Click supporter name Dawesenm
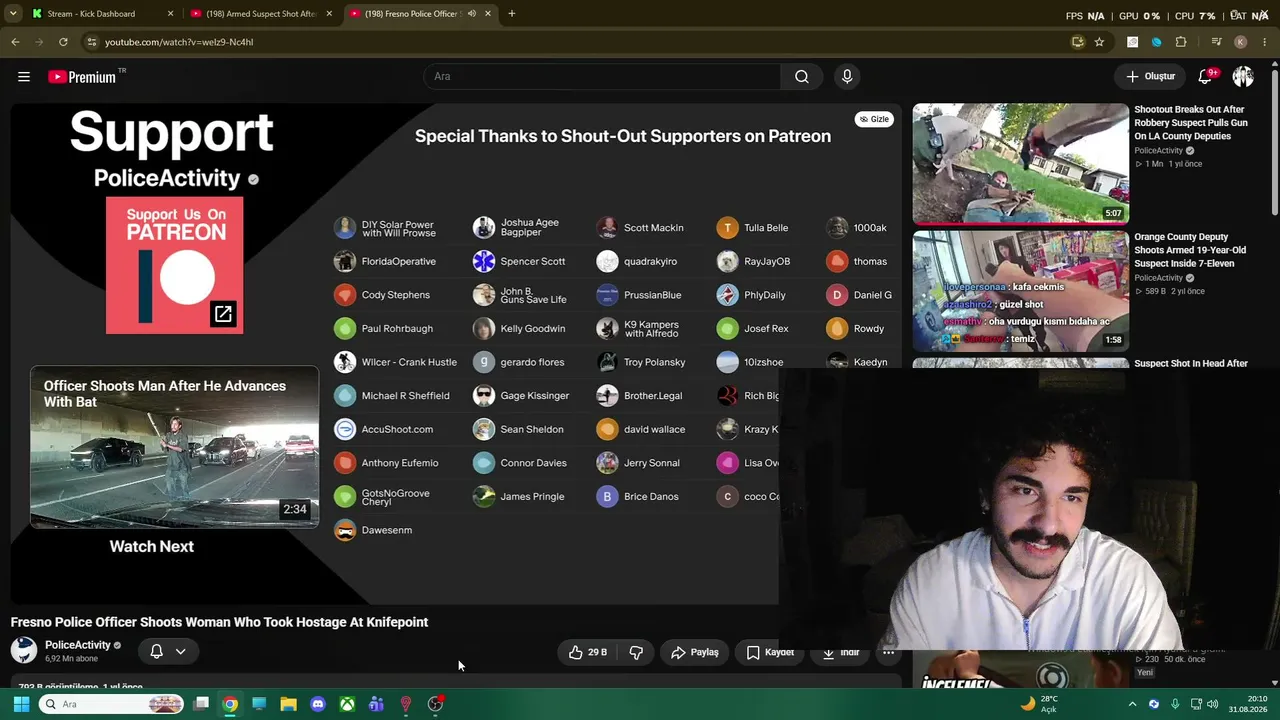 pyautogui.click(x=387, y=530)
